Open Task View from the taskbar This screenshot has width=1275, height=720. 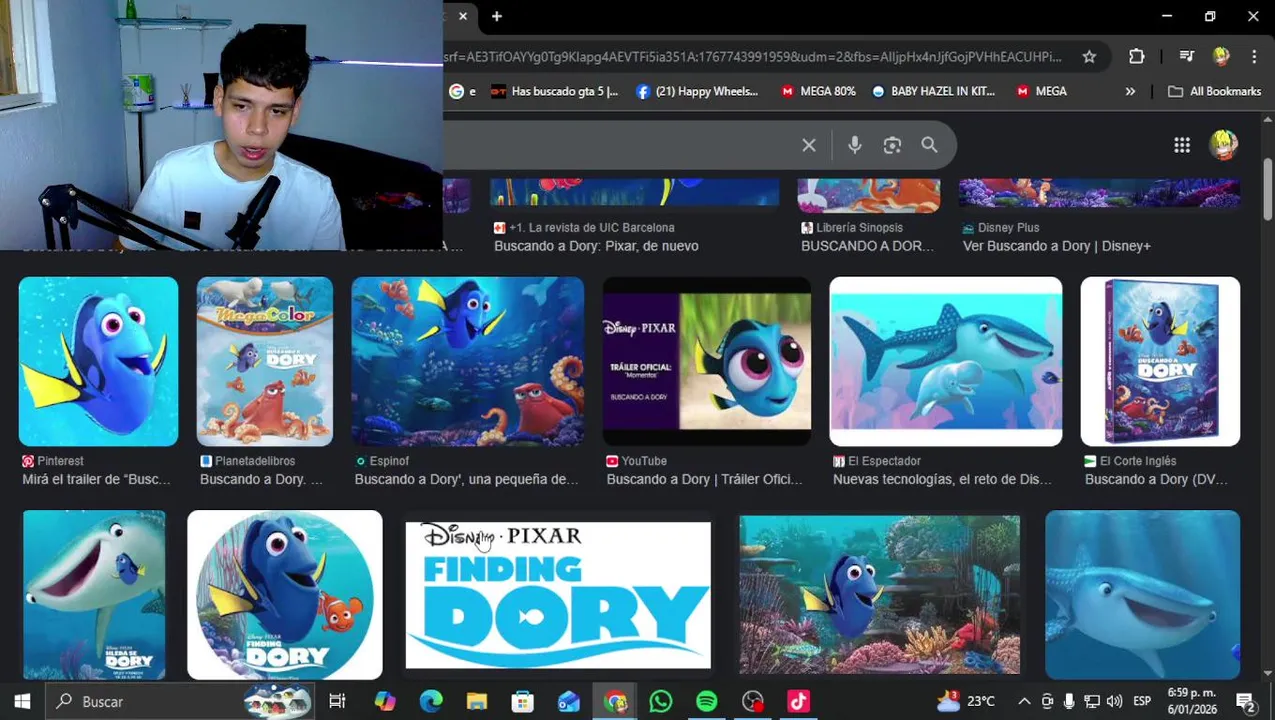click(337, 702)
